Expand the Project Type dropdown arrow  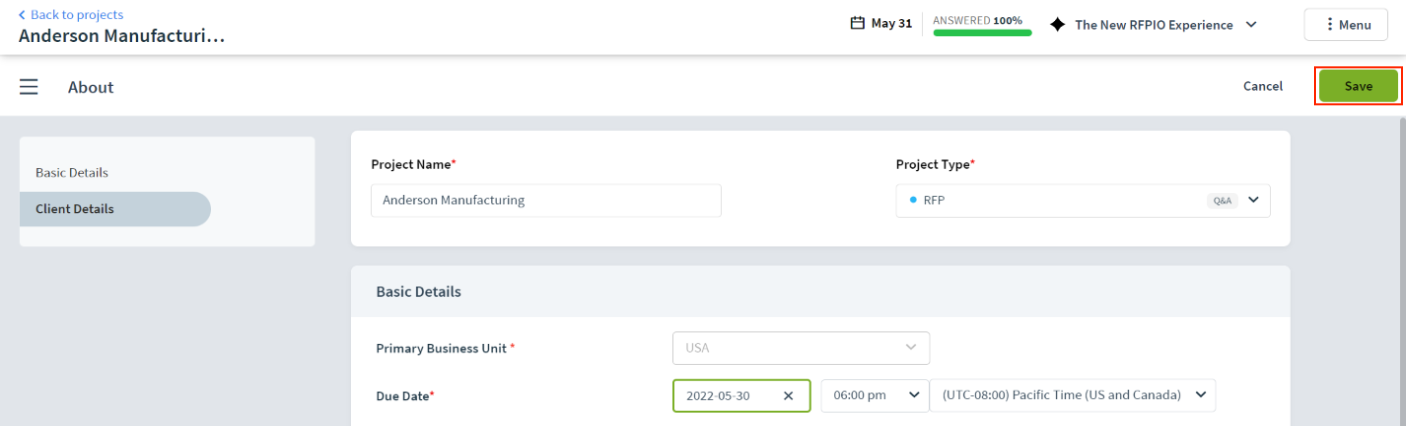1253,200
